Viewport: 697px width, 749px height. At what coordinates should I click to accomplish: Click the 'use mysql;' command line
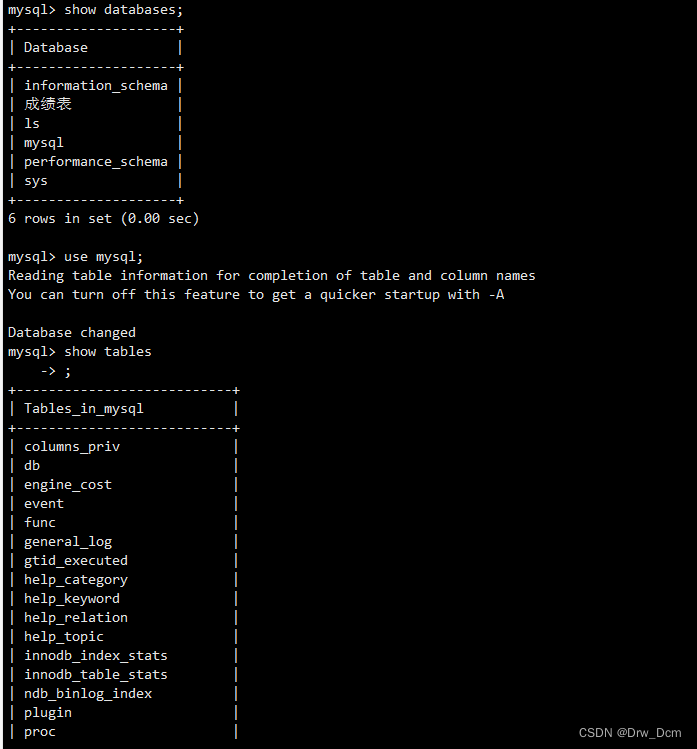[75, 257]
